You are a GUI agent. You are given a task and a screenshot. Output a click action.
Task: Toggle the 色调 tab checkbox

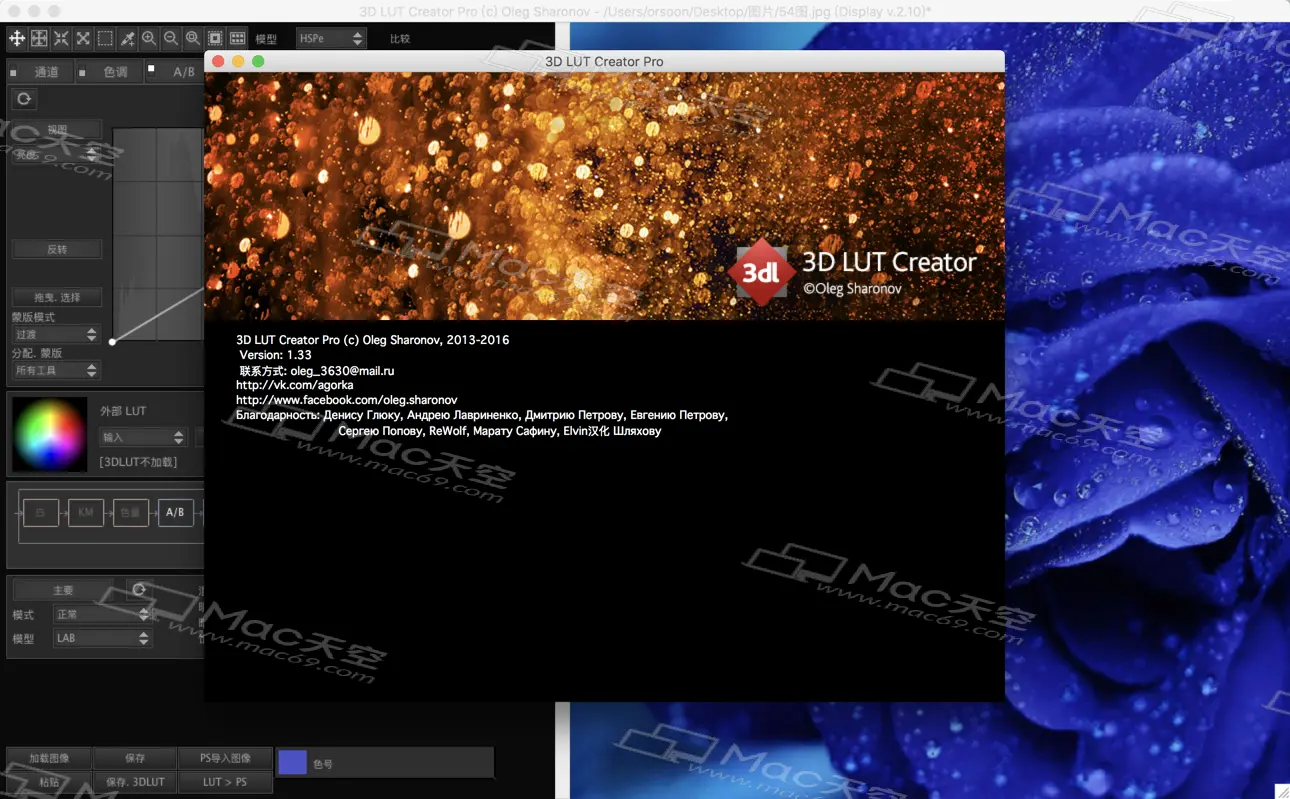point(83,72)
